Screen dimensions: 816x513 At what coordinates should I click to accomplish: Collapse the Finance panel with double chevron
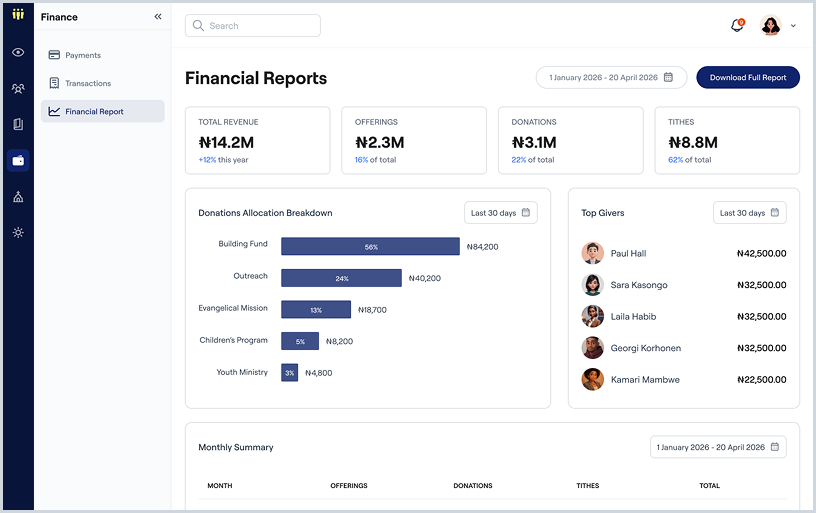(x=158, y=17)
